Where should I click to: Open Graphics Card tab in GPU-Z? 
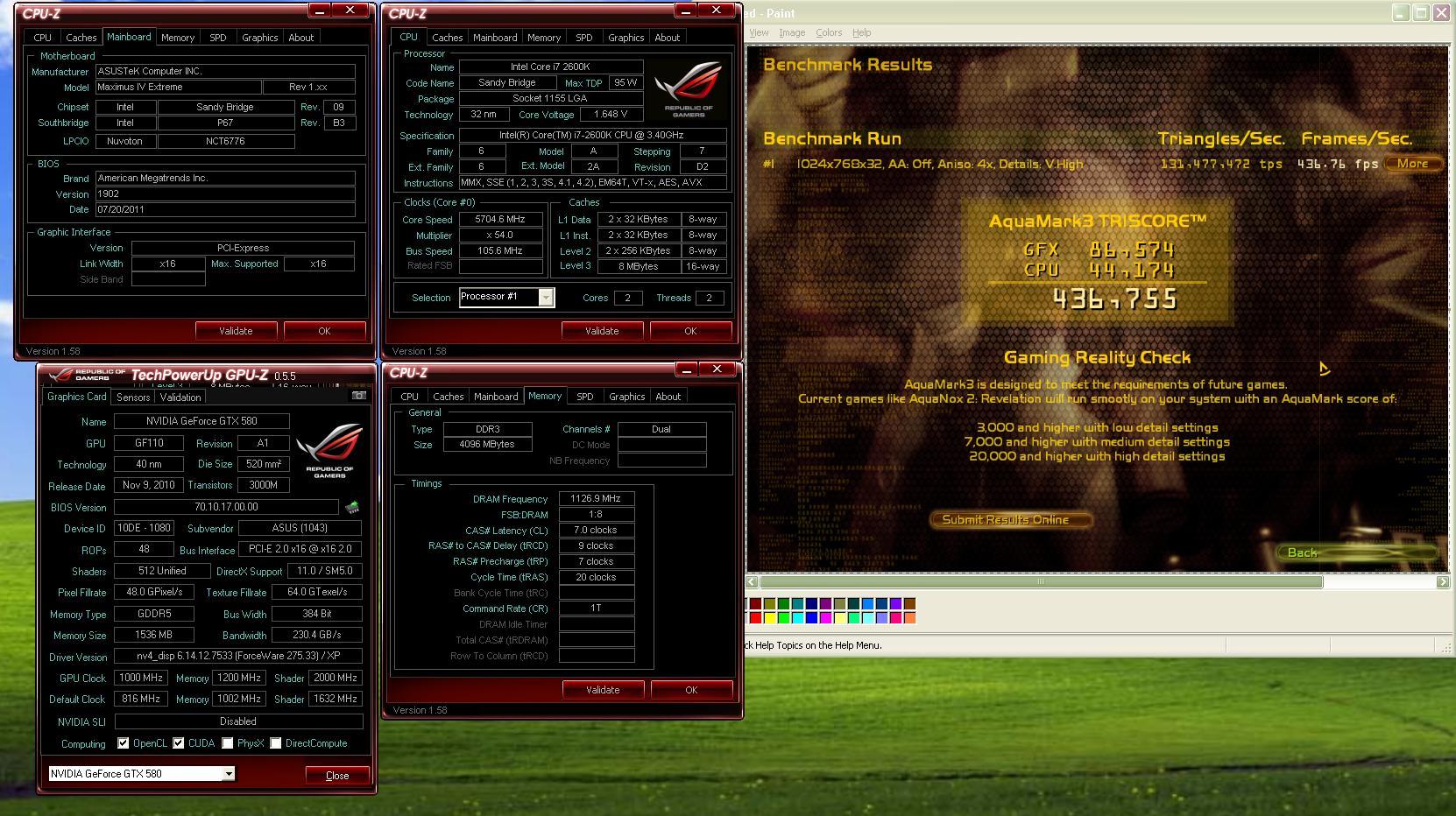pyautogui.click(x=77, y=397)
